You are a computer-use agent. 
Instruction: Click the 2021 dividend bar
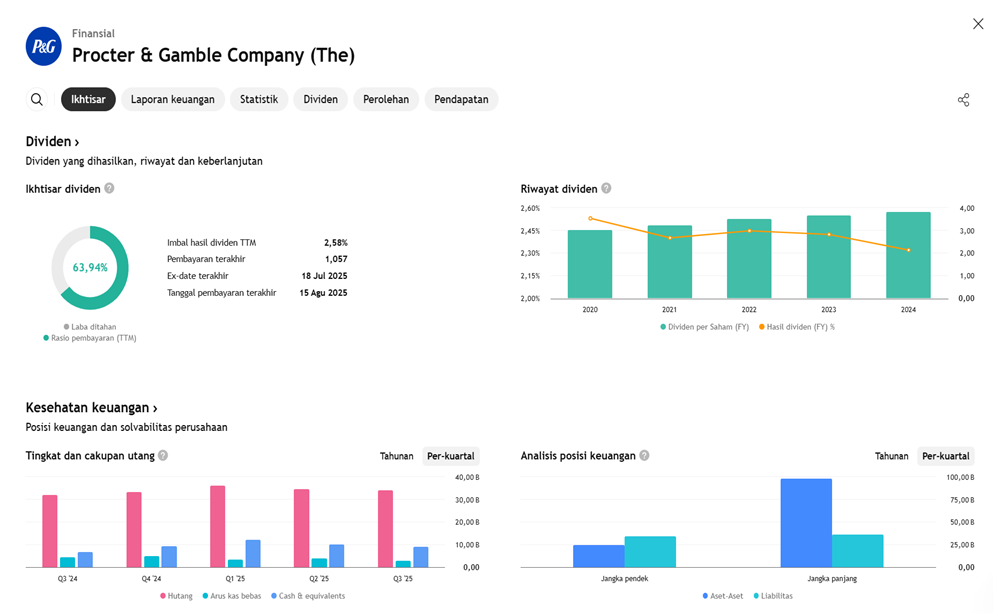[670, 262]
